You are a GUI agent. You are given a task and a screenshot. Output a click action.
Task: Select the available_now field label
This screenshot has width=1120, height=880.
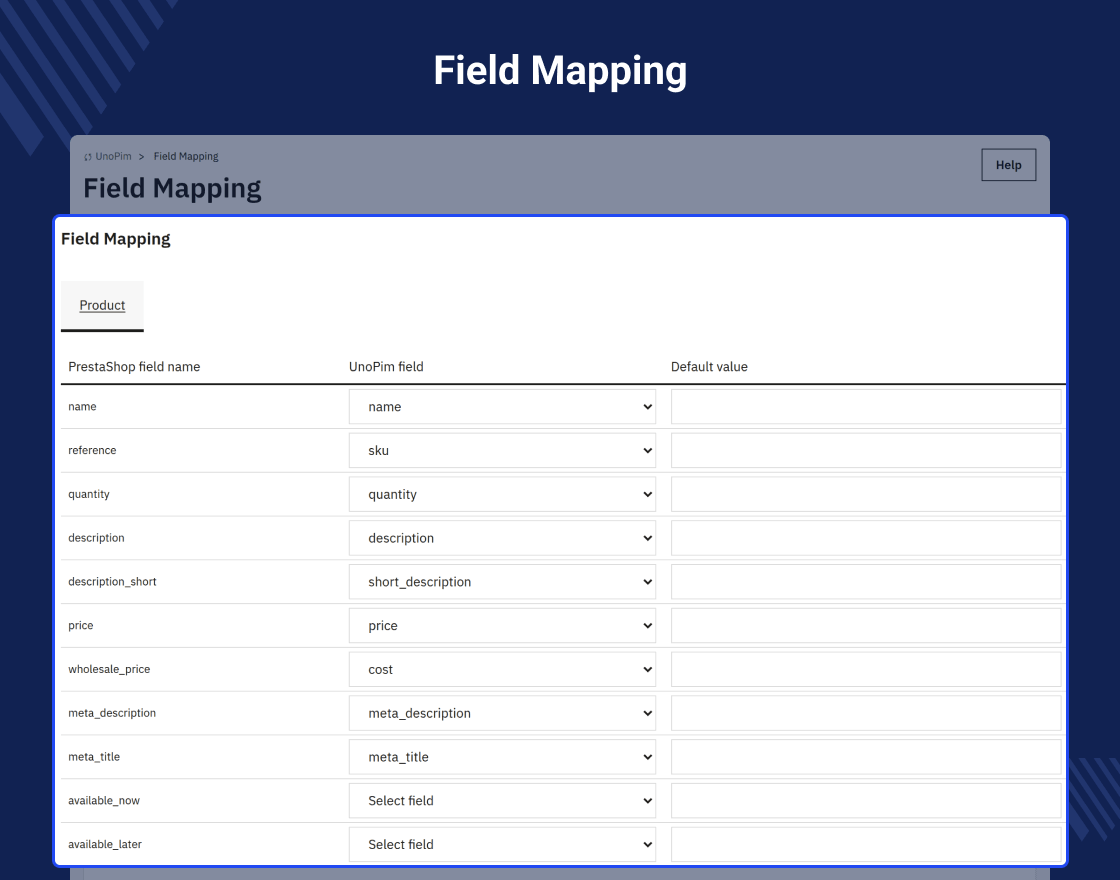tap(104, 801)
